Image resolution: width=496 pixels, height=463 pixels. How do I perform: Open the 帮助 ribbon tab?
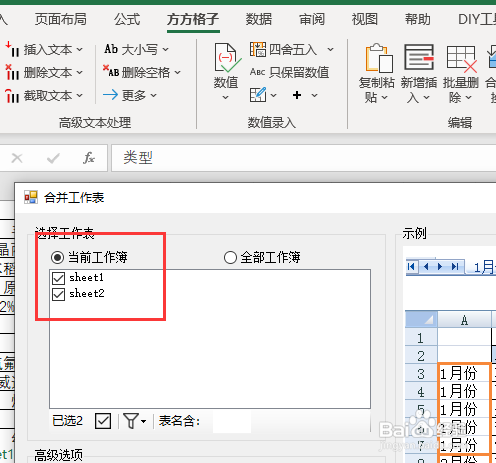[x=418, y=19]
